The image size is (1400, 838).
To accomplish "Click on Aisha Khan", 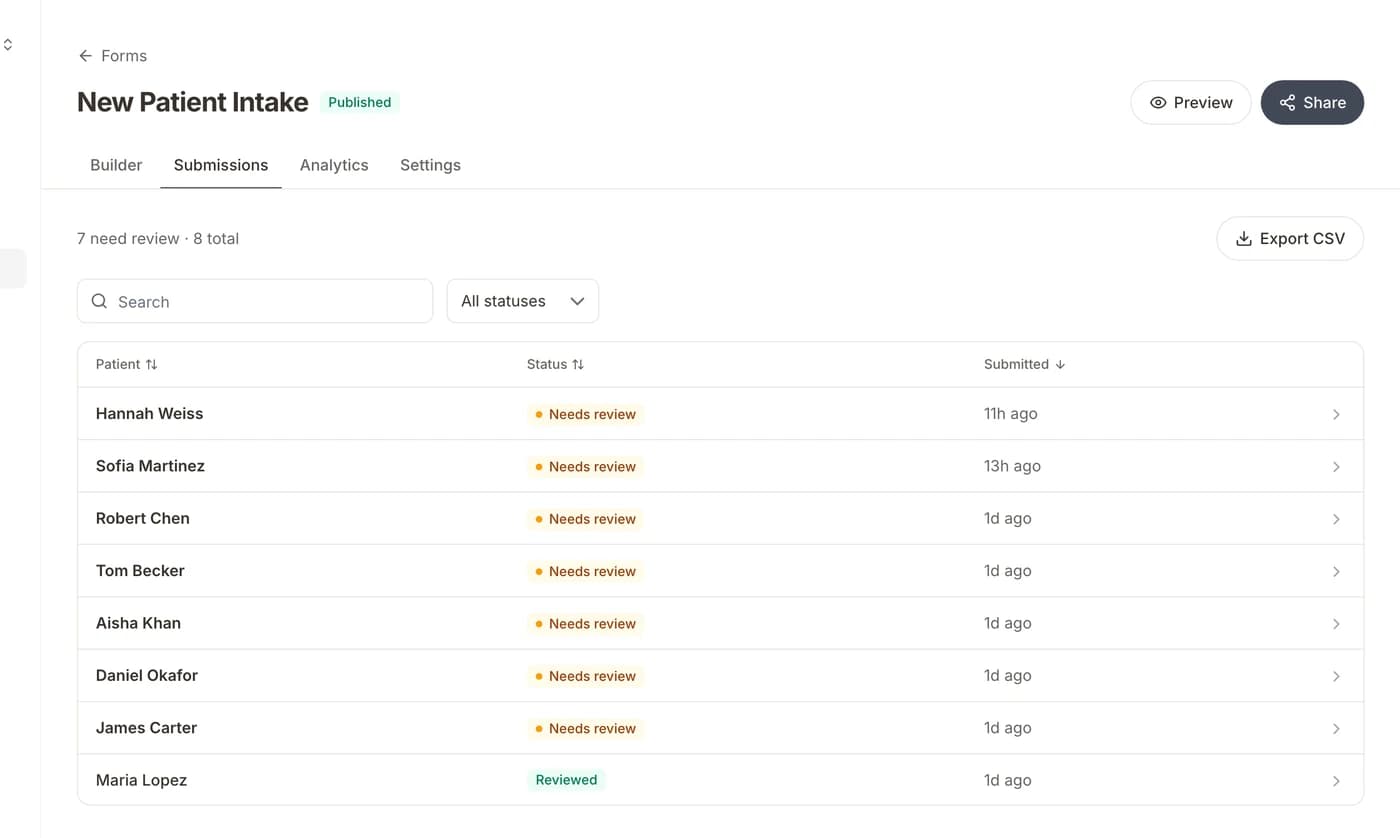I will [138, 623].
